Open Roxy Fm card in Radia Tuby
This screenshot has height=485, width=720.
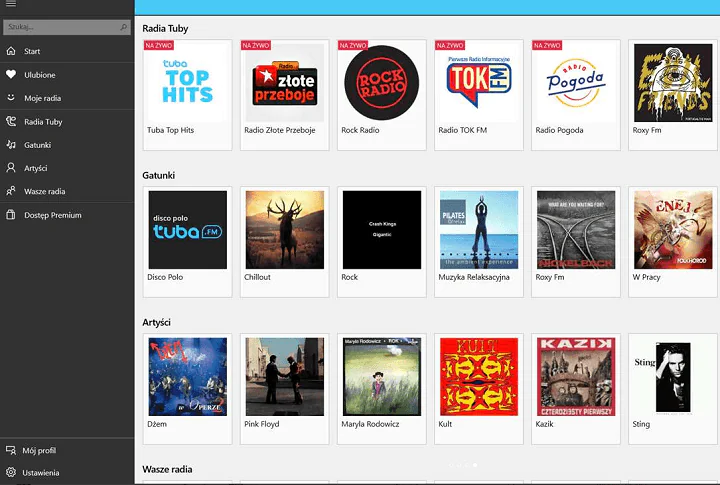673,95
